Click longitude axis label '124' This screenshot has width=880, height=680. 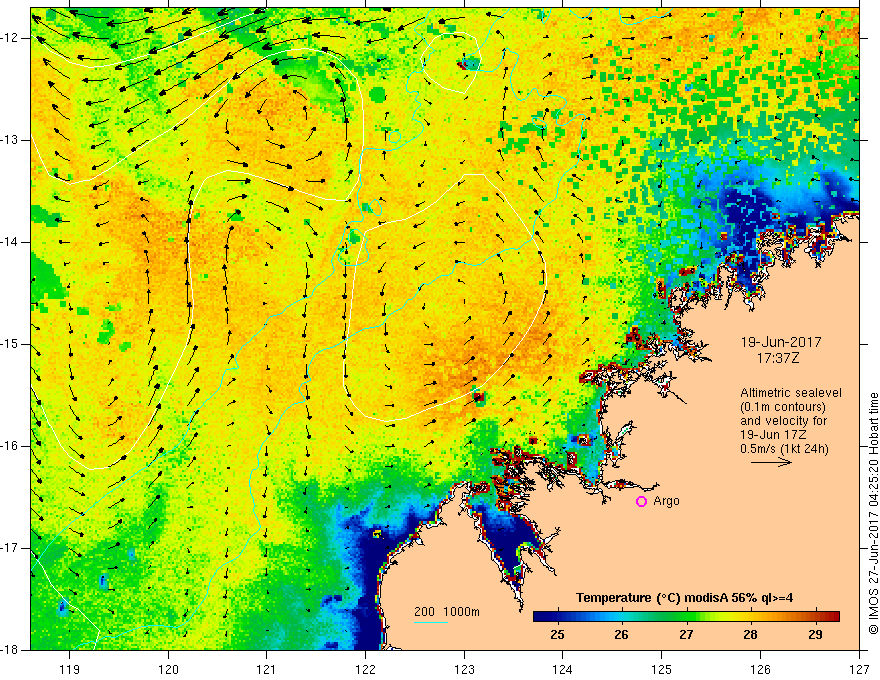(x=563, y=669)
